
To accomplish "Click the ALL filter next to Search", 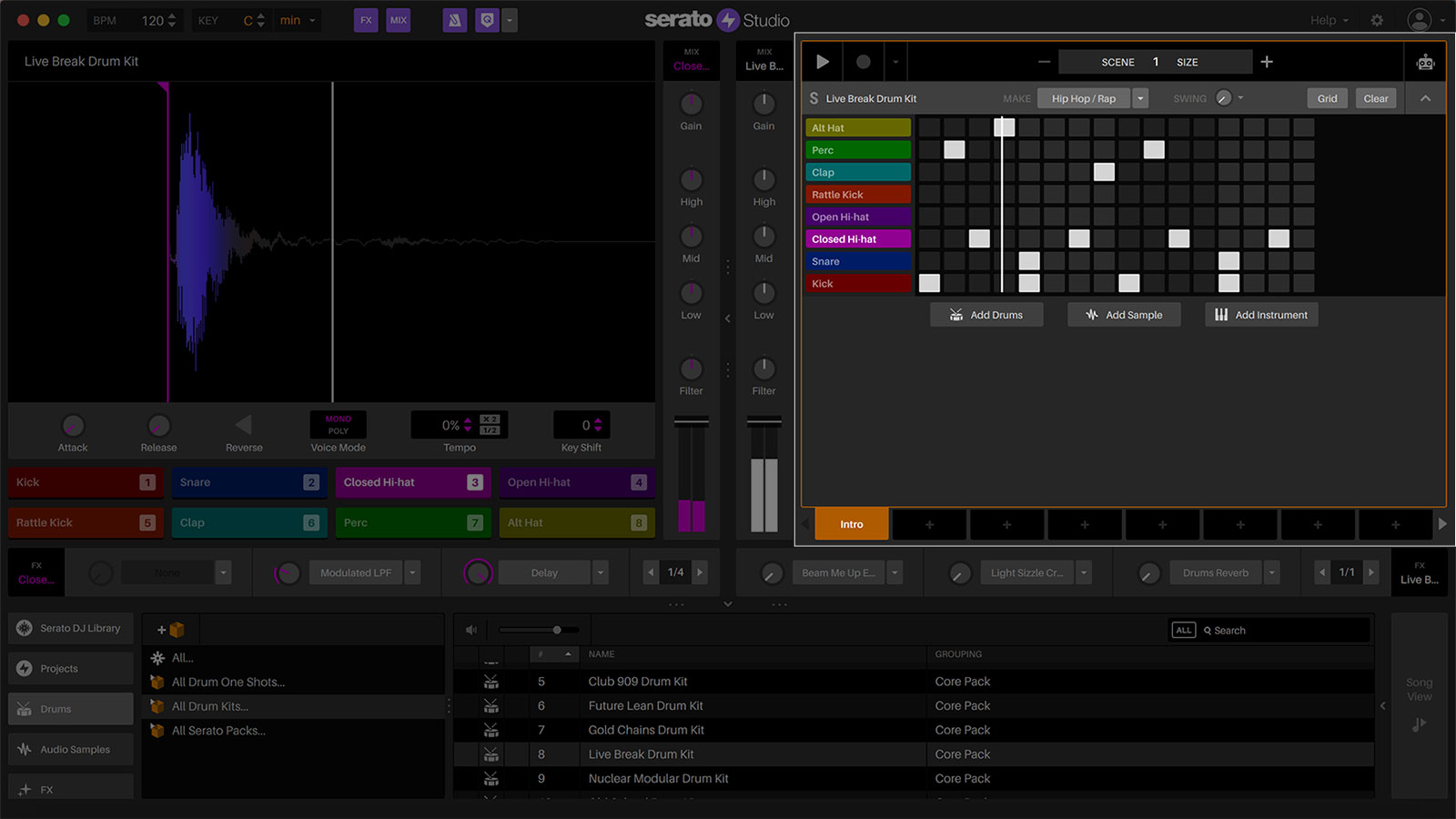I will coord(1183,631).
